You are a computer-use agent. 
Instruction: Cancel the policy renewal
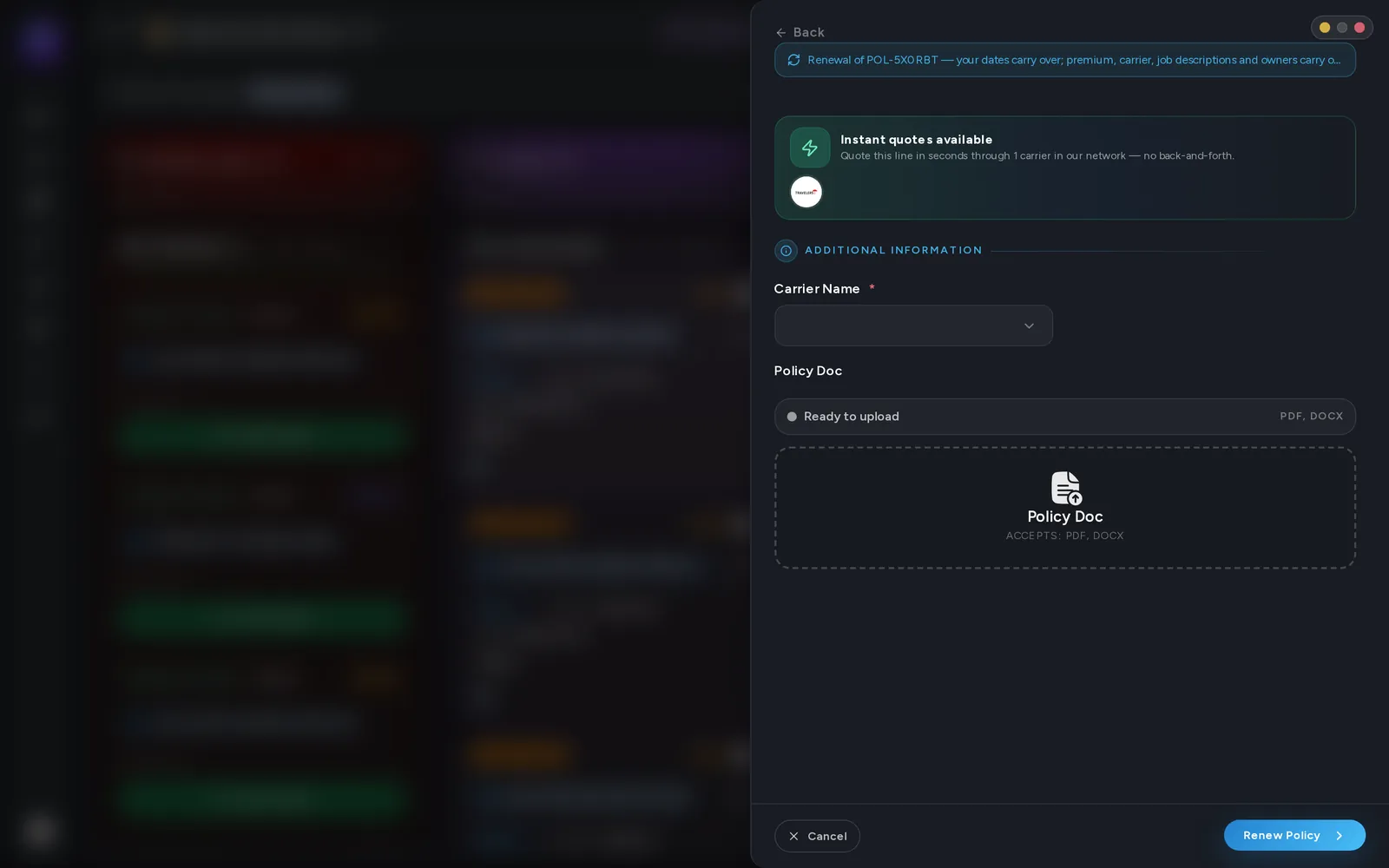(817, 836)
